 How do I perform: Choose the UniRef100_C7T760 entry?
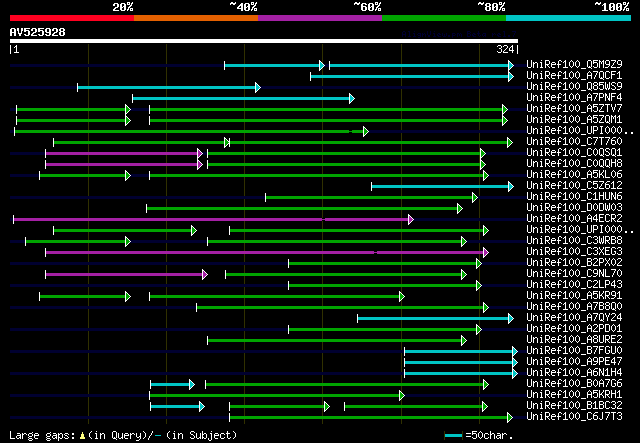[x=574, y=142]
